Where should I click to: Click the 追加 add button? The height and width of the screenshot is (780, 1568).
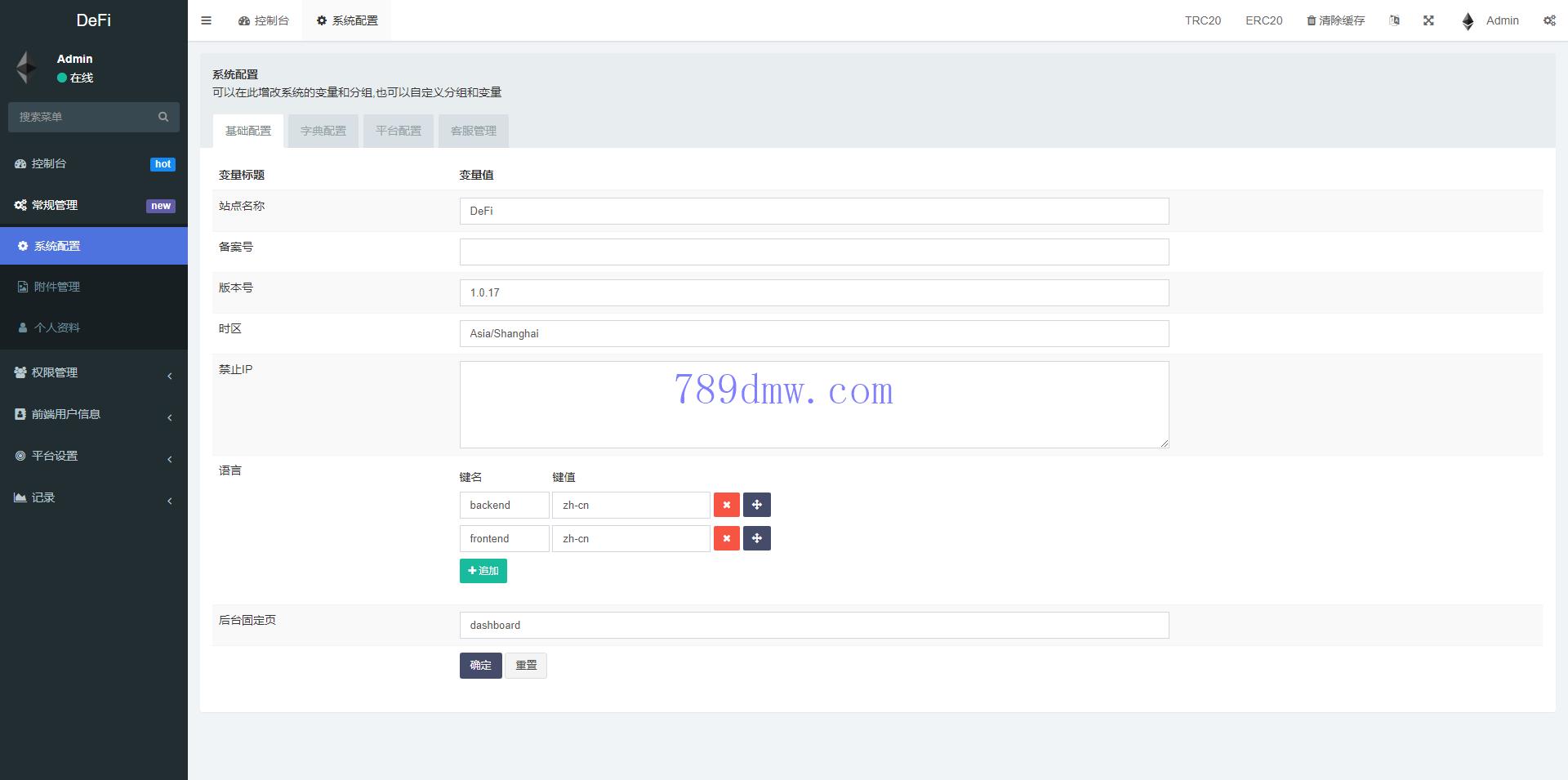pos(483,571)
